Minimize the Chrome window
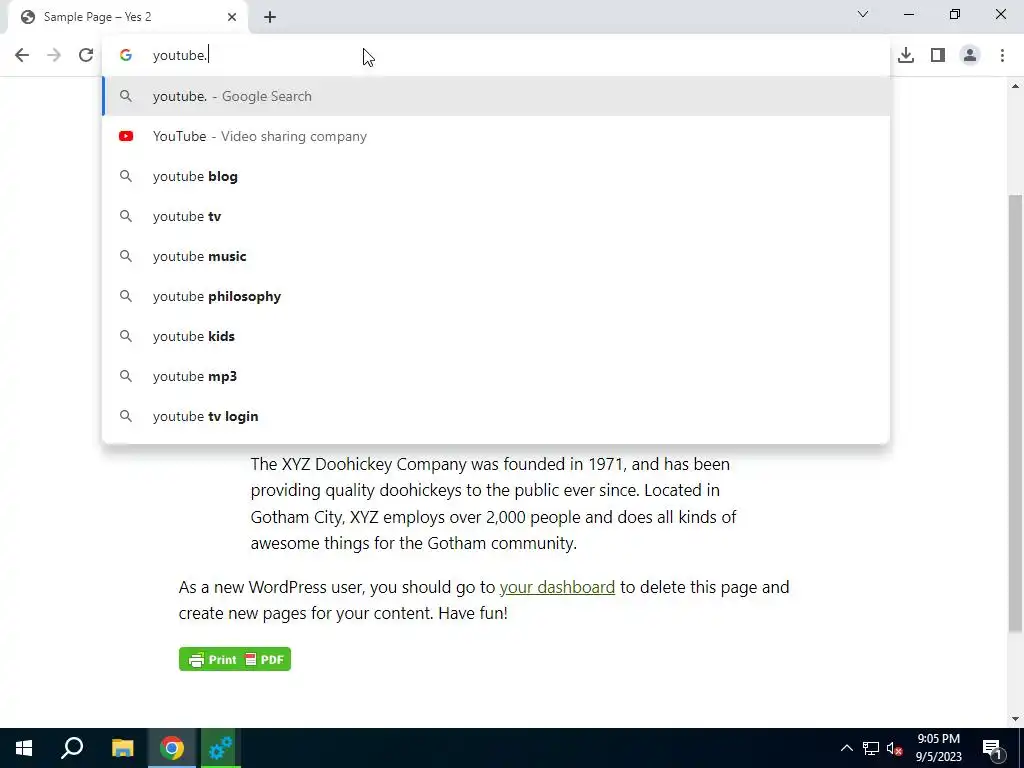This screenshot has height=768, width=1024. click(908, 14)
